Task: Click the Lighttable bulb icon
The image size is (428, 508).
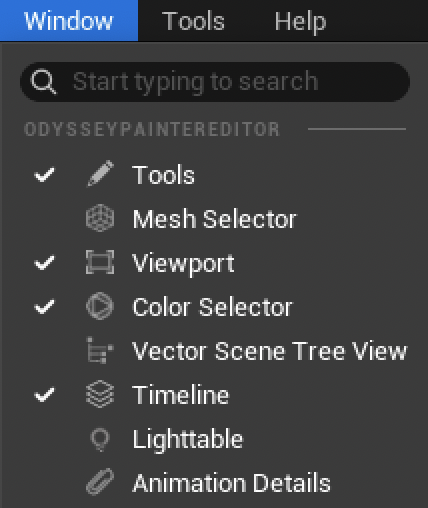Action: (x=100, y=440)
